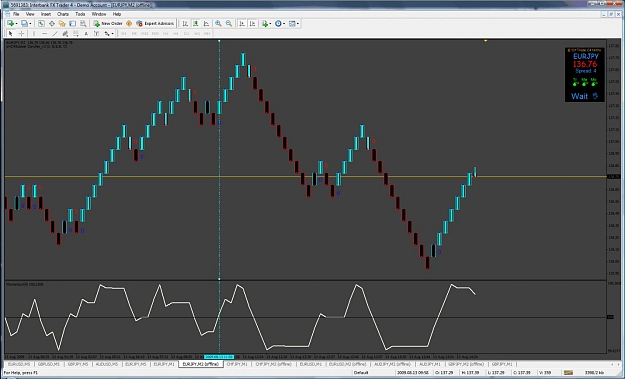Expand the Indicators dropdown arrow
The image size is (625, 379).
pyautogui.click(x=270, y=24)
